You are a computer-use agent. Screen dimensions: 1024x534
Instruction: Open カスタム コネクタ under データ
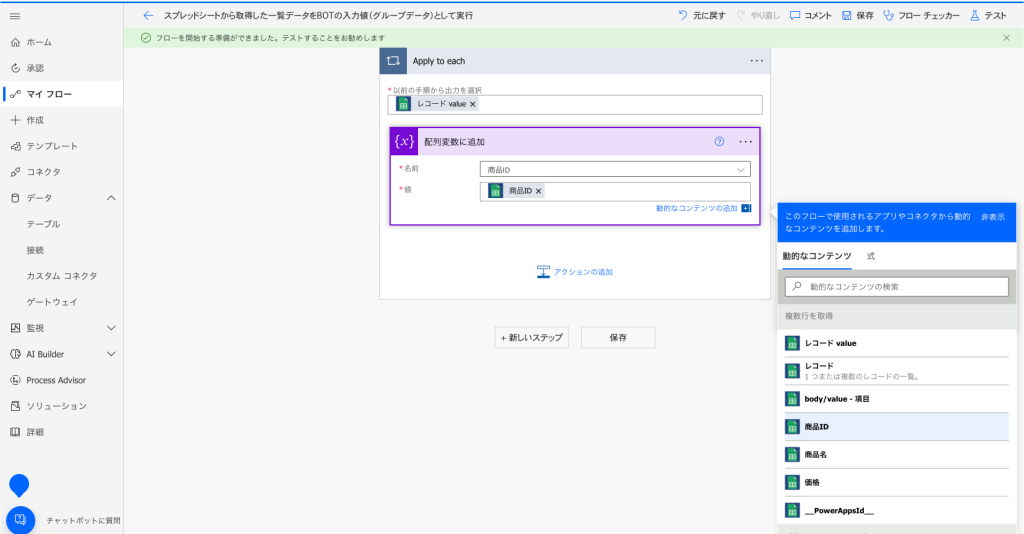tap(61, 276)
